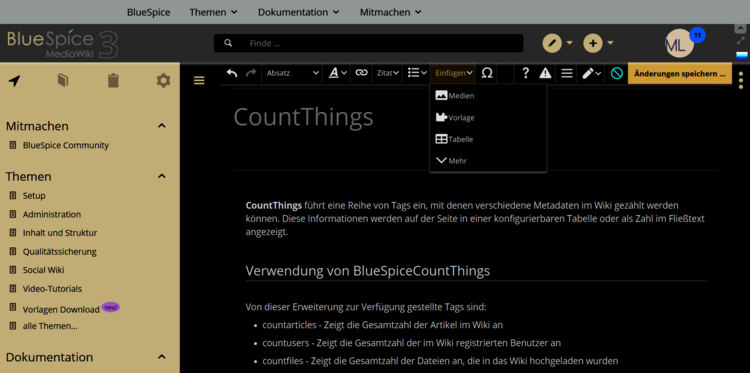Open the dropdown arrow next to the edit pencil
This screenshot has width=750, height=373.
569,44
